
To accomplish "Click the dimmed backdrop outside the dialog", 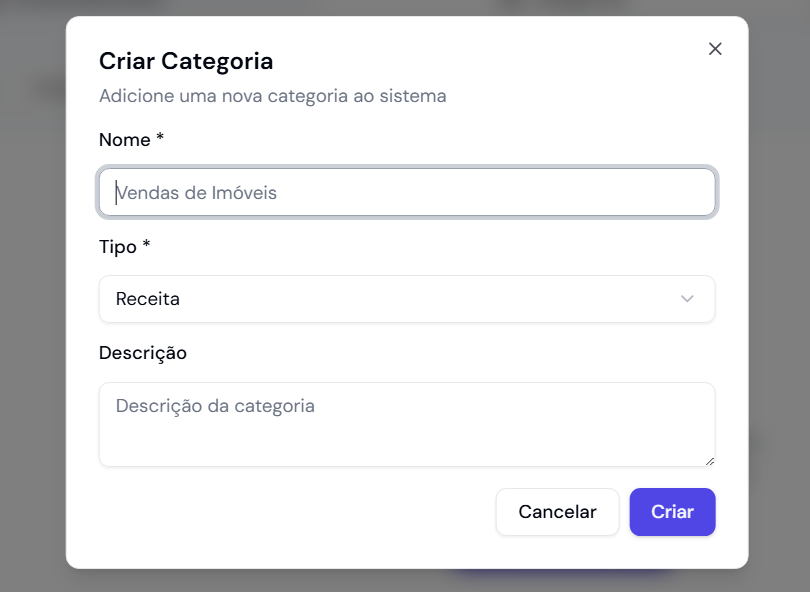I will (30, 300).
